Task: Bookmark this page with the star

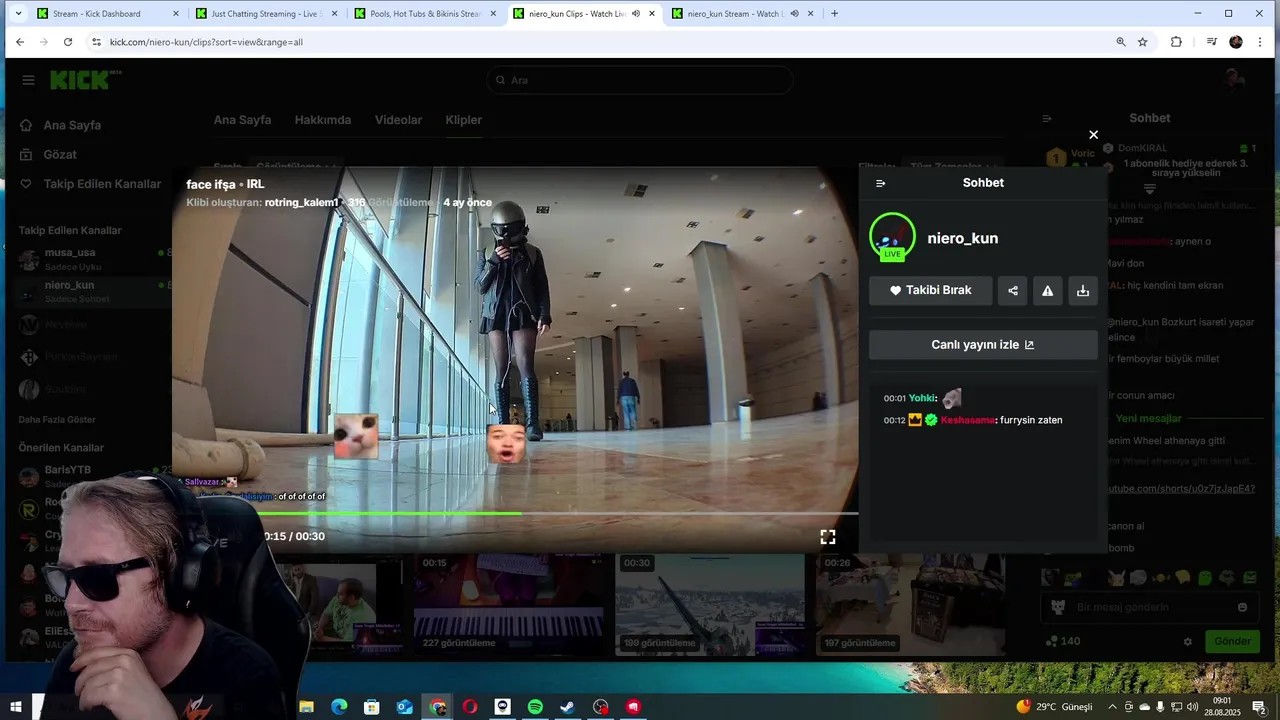Action: pos(1143,42)
